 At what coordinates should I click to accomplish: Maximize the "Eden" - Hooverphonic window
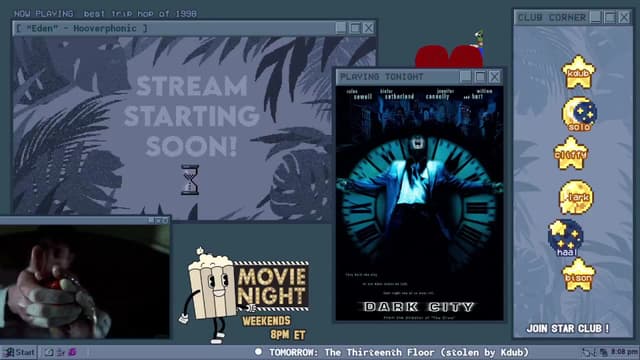click(355, 28)
